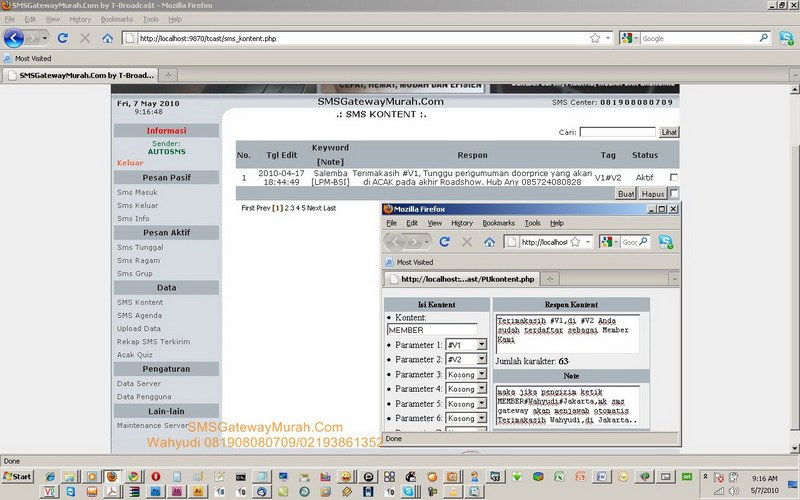Open search engine dropdown in main window
This screenshot has height=500, width=800.
click(636, 38)
